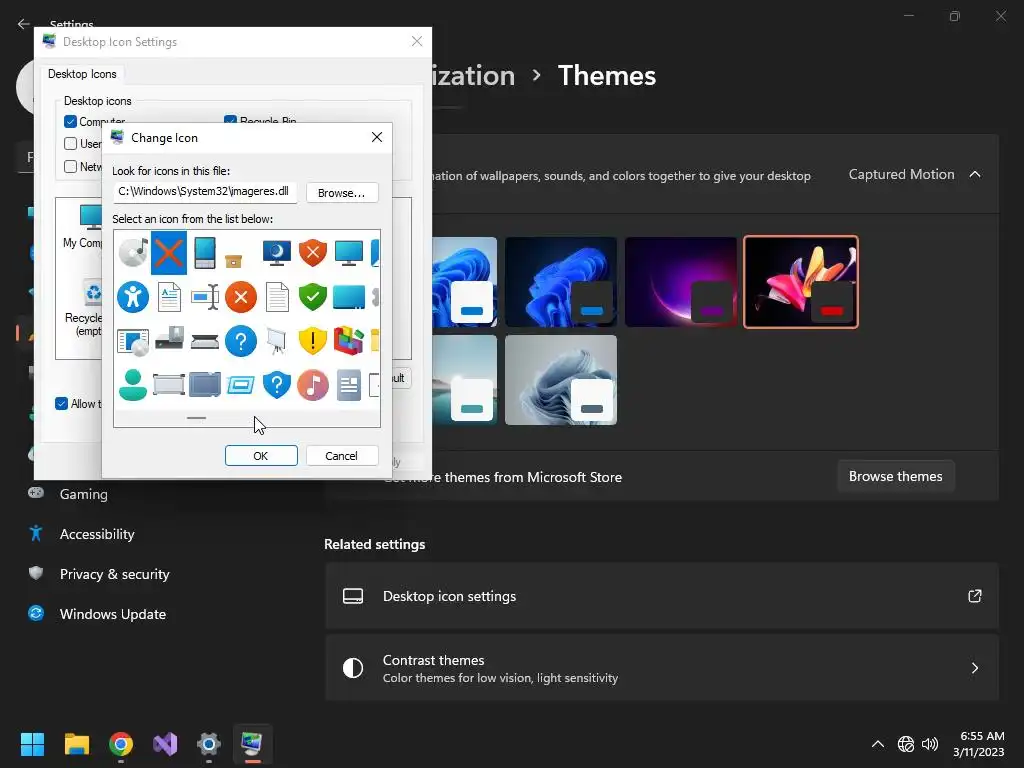This screenshot has height=768, width=1024.
Task: Open Contrast themes via its chevron
Action: (x=974, y=667)
